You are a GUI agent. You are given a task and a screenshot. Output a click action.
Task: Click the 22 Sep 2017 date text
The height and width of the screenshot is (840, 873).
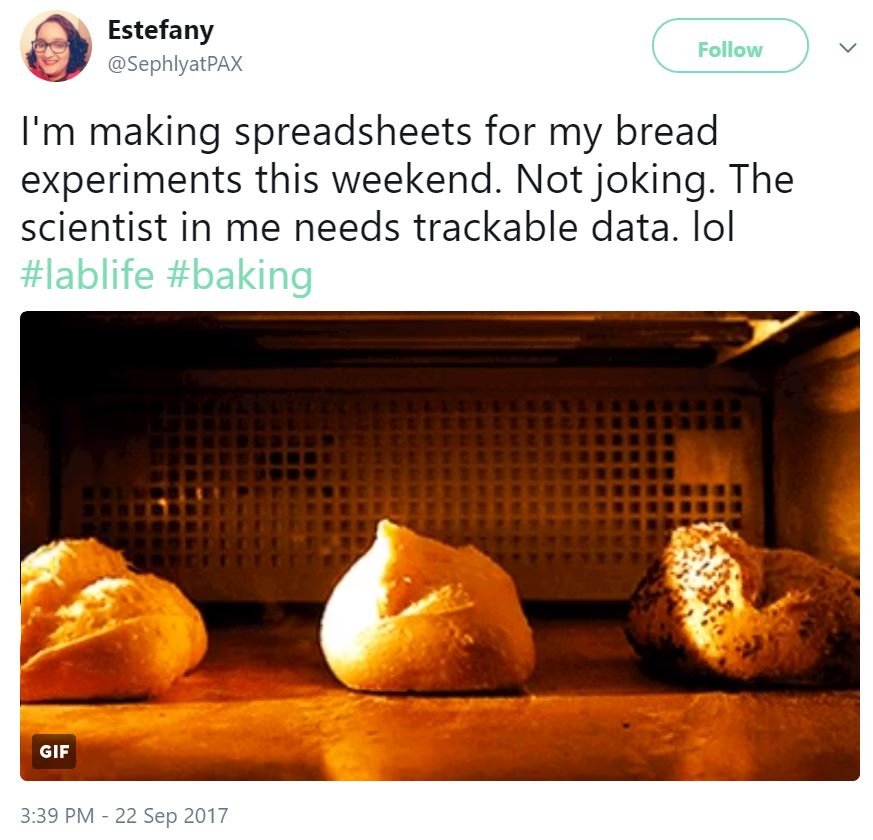tap(172, 816)
